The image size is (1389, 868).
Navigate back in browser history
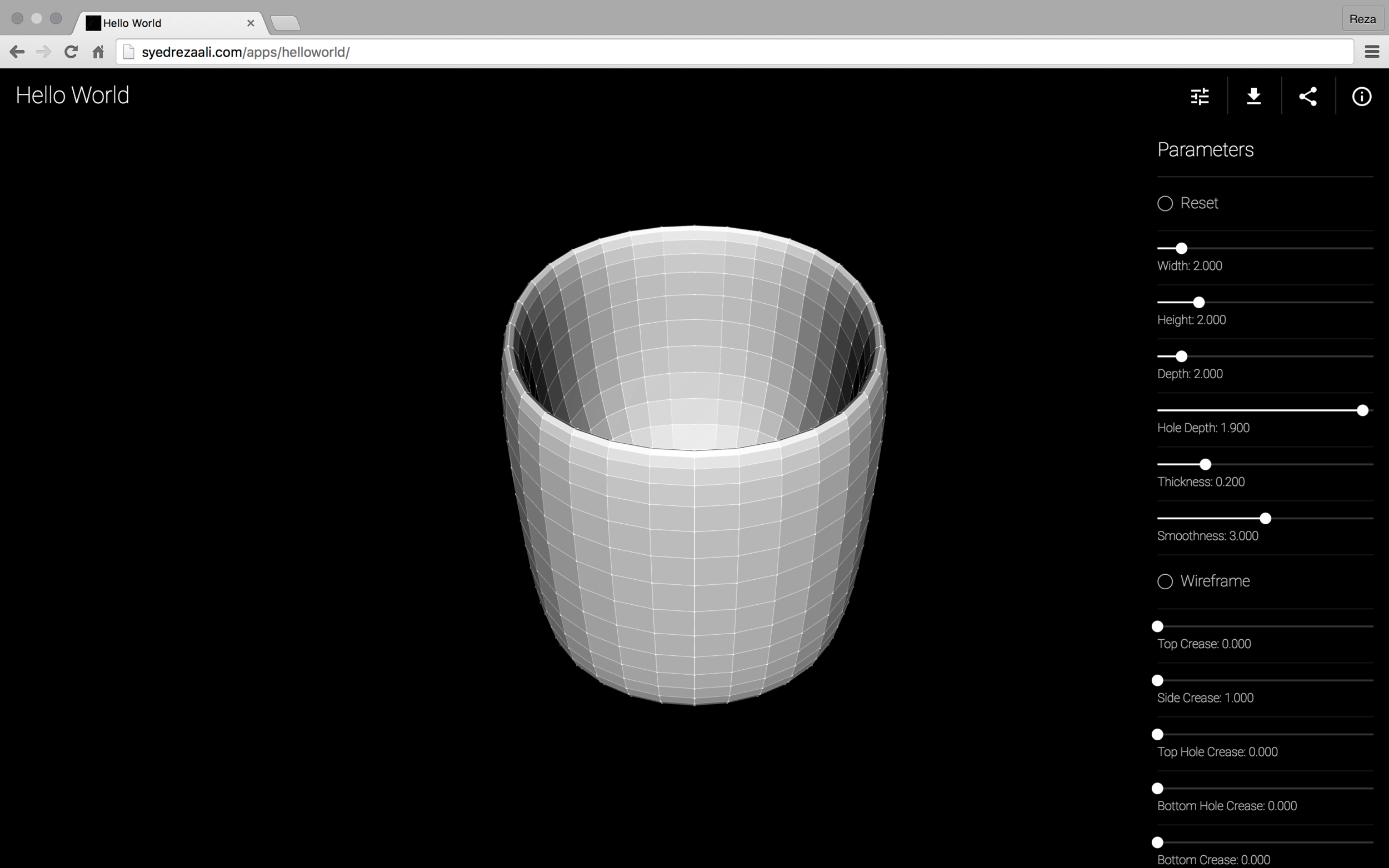17,52
